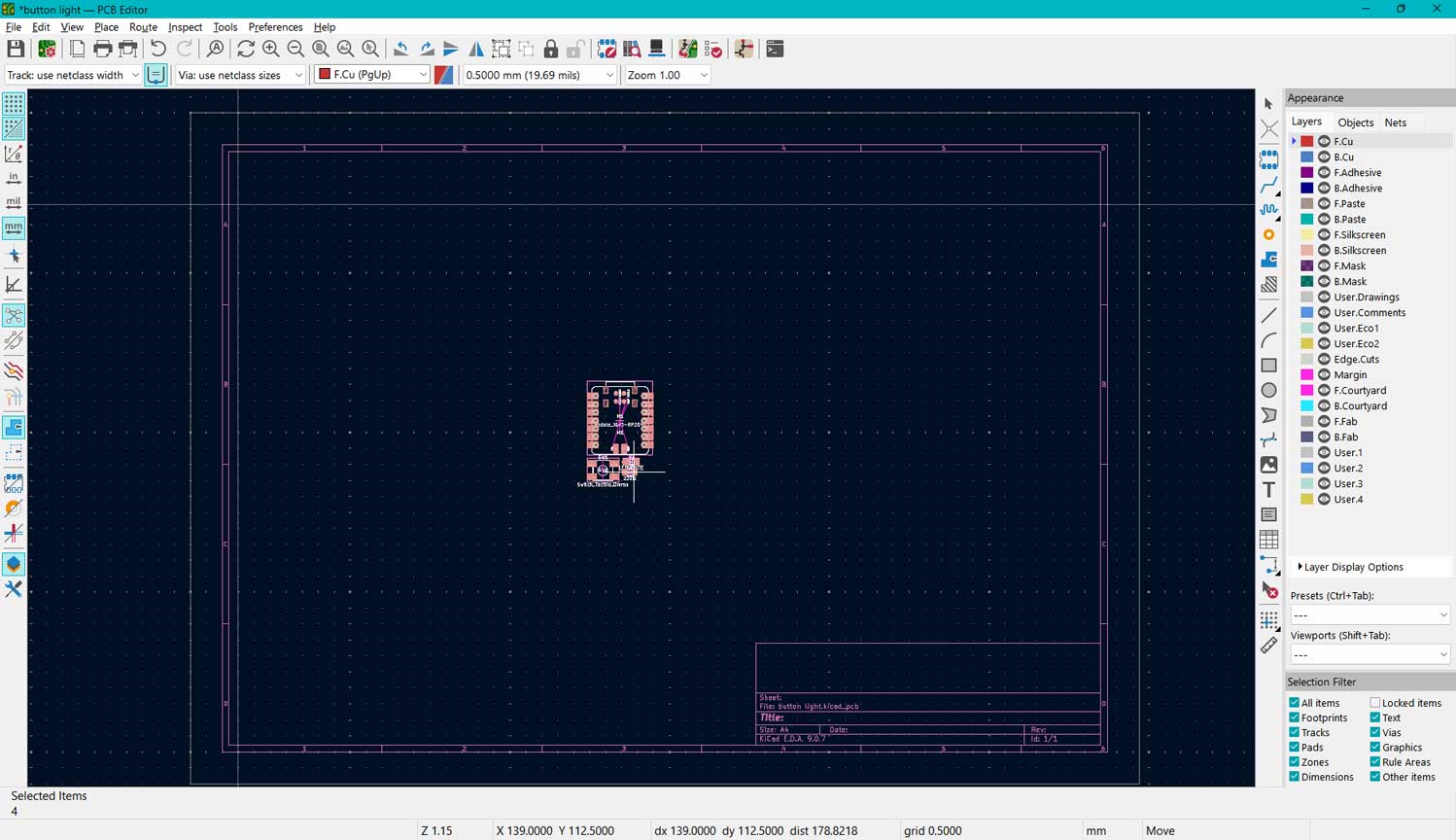1456x840 pixels.
Task: Uncheck the Footprints selection filter
Action: pos(1295,717)
